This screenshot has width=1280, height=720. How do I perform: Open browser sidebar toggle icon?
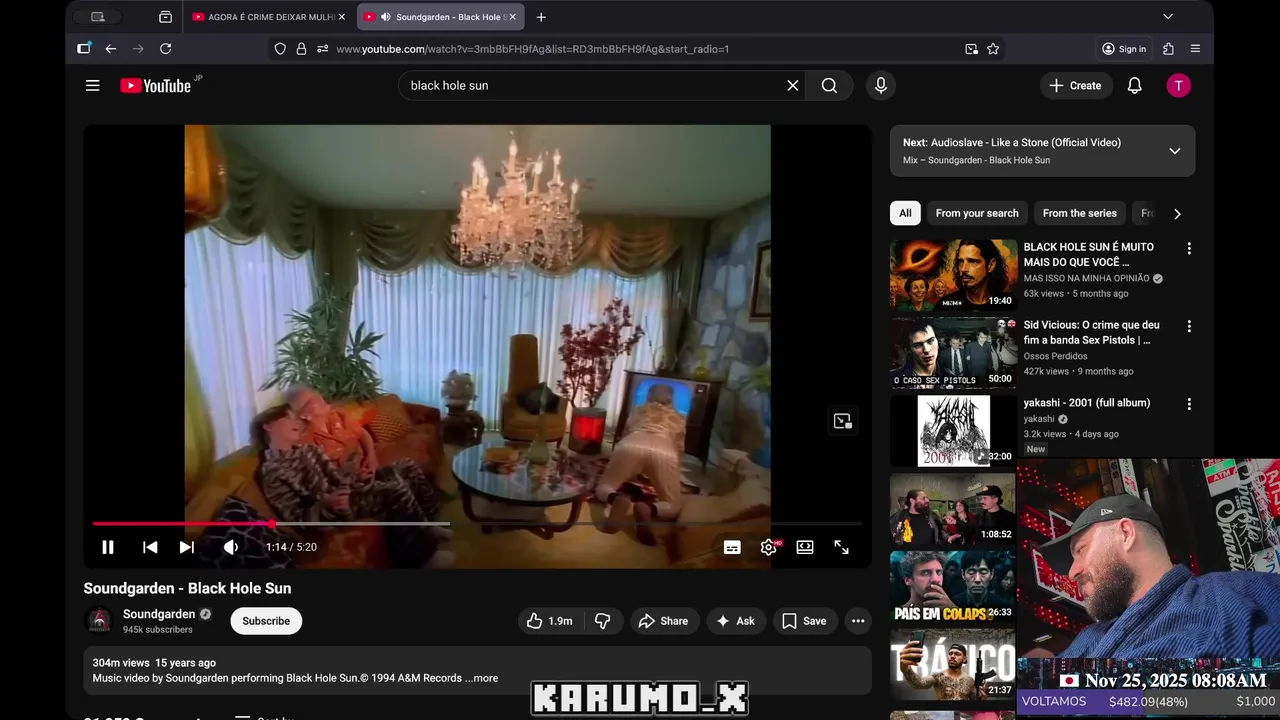[x=84, y=48]
